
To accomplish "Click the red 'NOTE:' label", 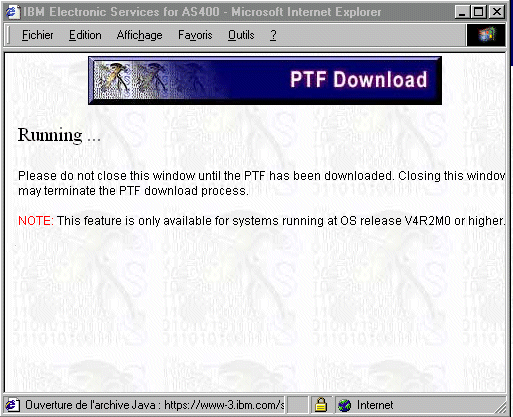I will [36, 221].
